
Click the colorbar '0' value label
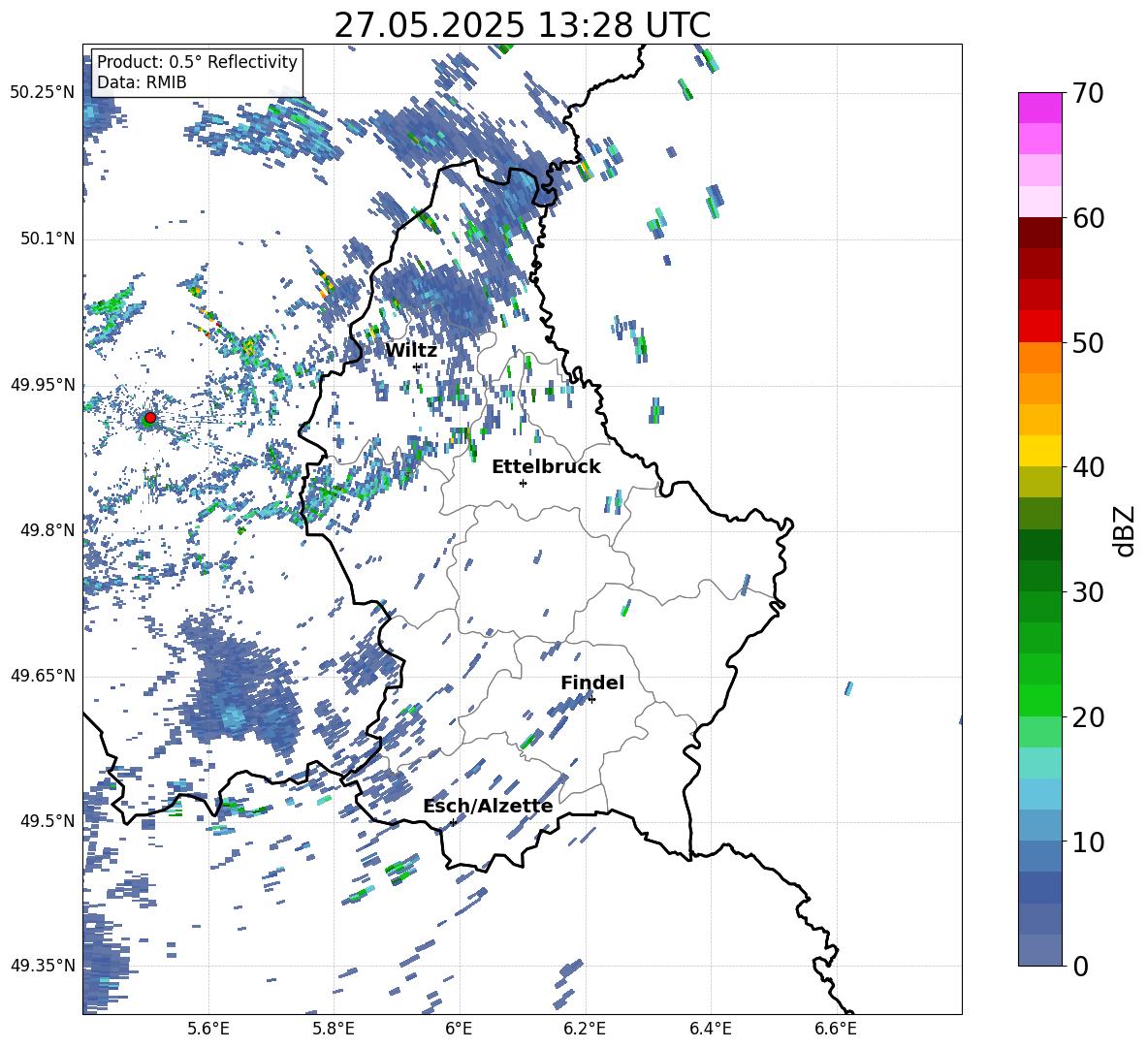click(x=1080, y=966)
